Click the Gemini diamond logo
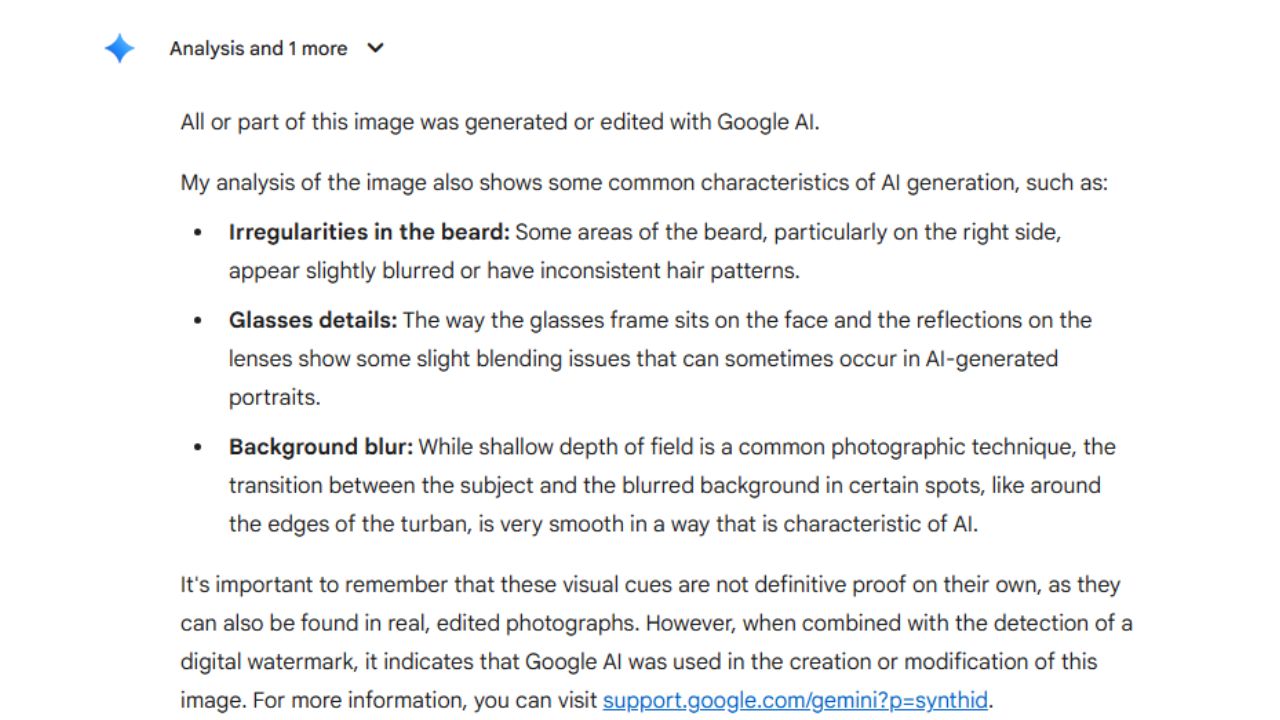The width and height of the screenshot is (1280, 720). [x=119, y=48]
